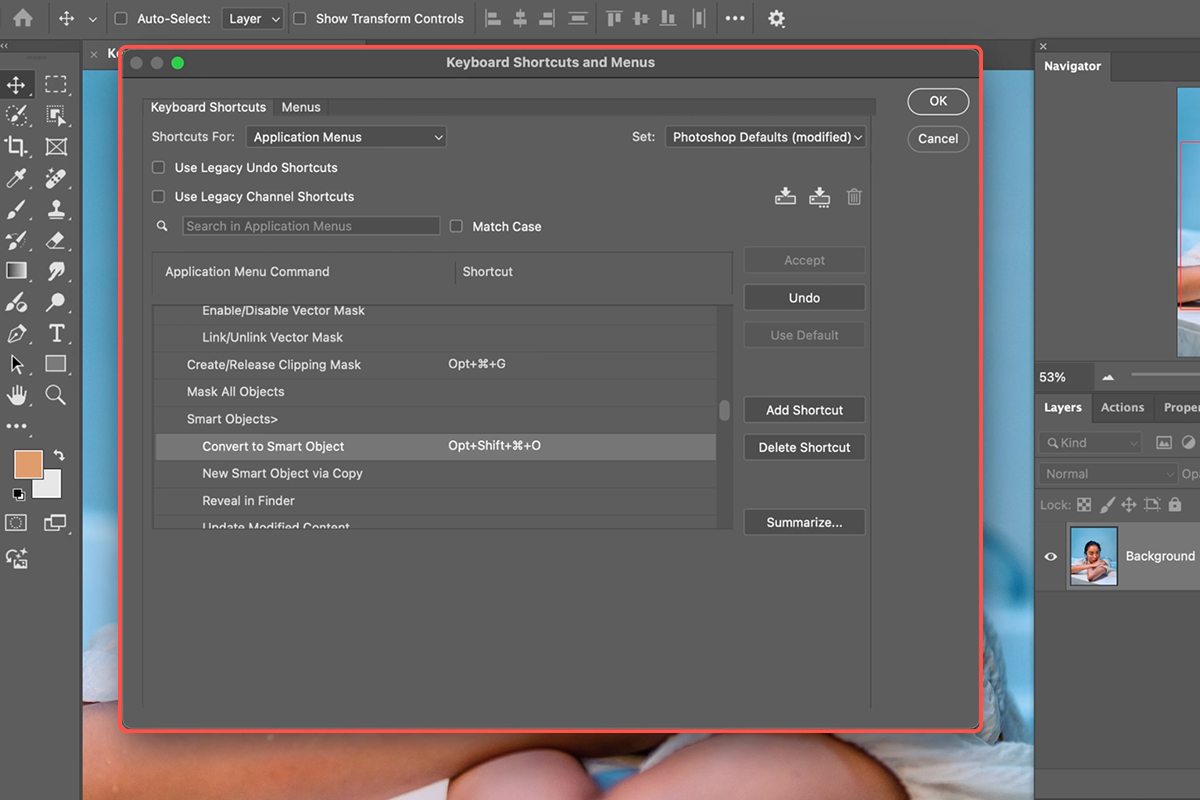Select the Gradient tool
Image resolution: width=1200 pixels, height=800 pixels.
(x=16, y=271)
